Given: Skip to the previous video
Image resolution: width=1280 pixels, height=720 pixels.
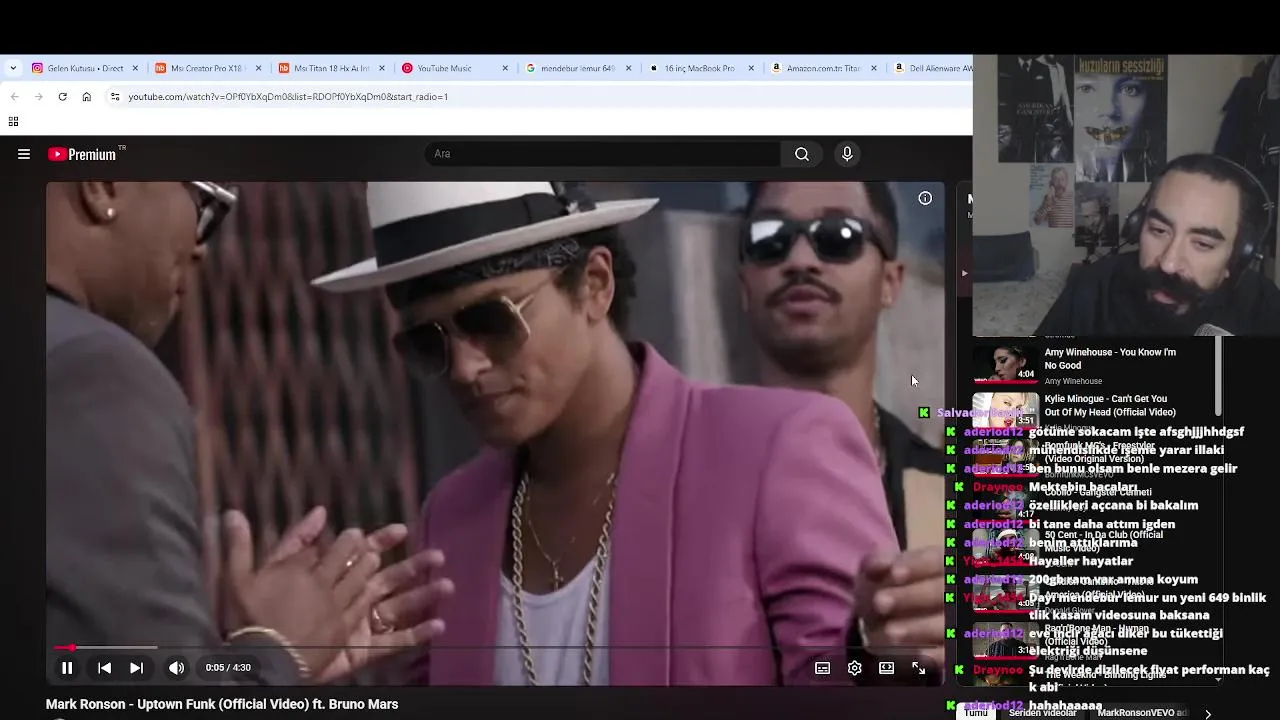Looking at the screenshot, I should [104, 668].
